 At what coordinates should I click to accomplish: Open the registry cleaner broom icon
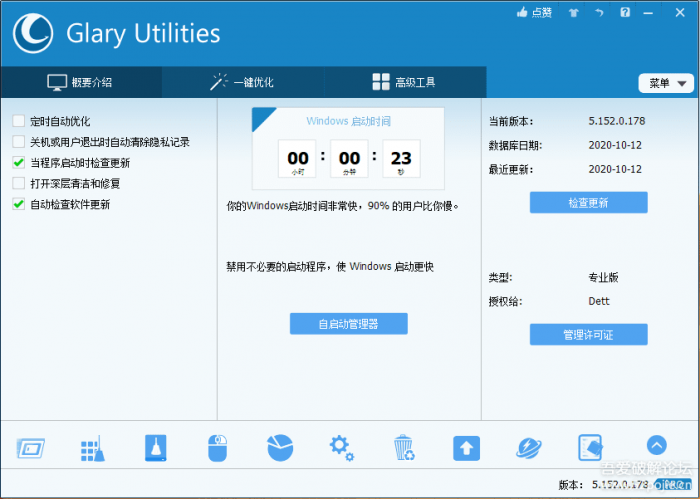point(92,448)
